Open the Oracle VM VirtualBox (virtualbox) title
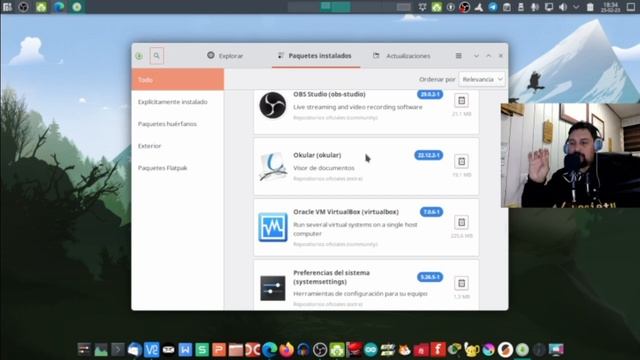The width and height of the screenshot is (640, 360). tap(346, 212)
